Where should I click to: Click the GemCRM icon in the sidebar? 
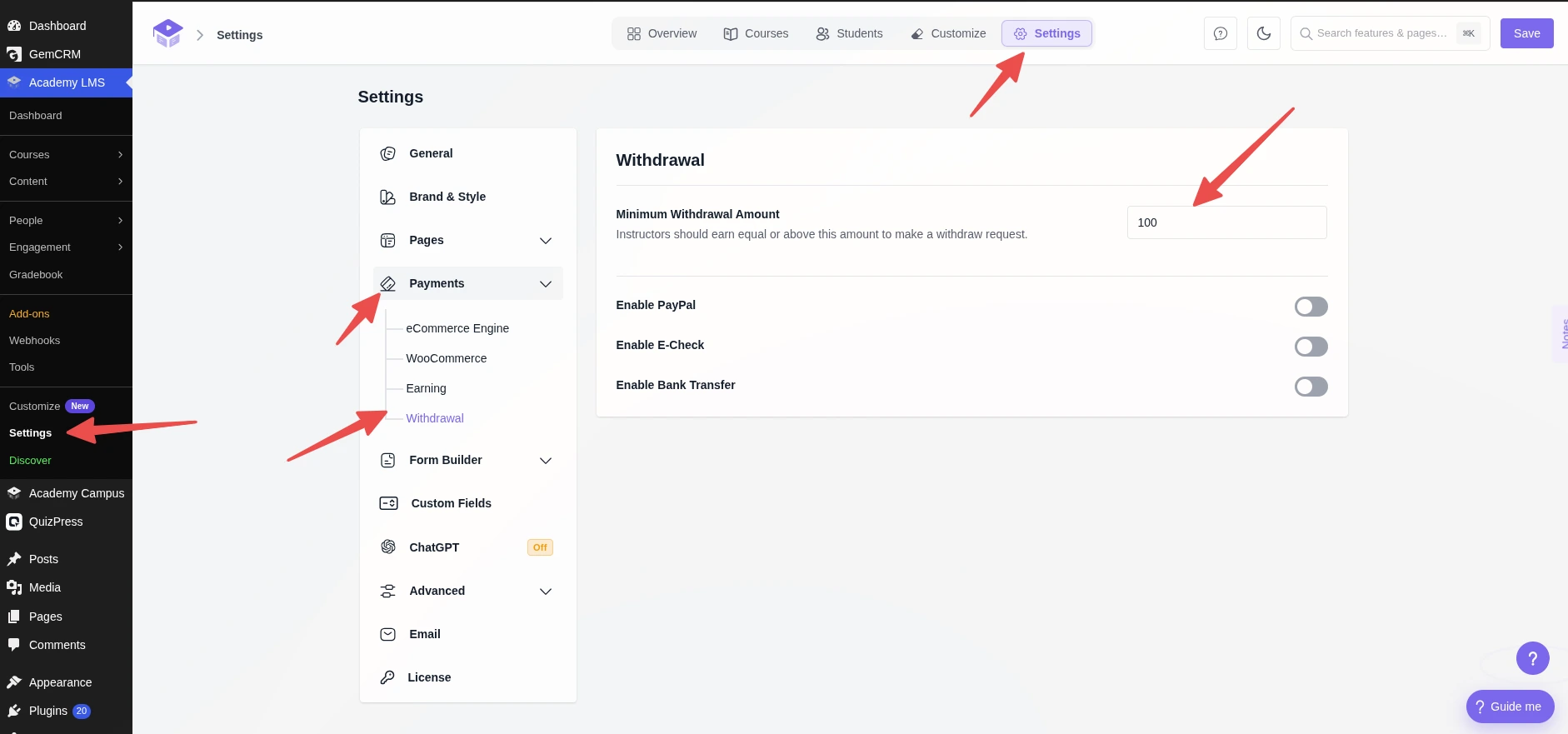pyautogui.click(x=14, y=54)
